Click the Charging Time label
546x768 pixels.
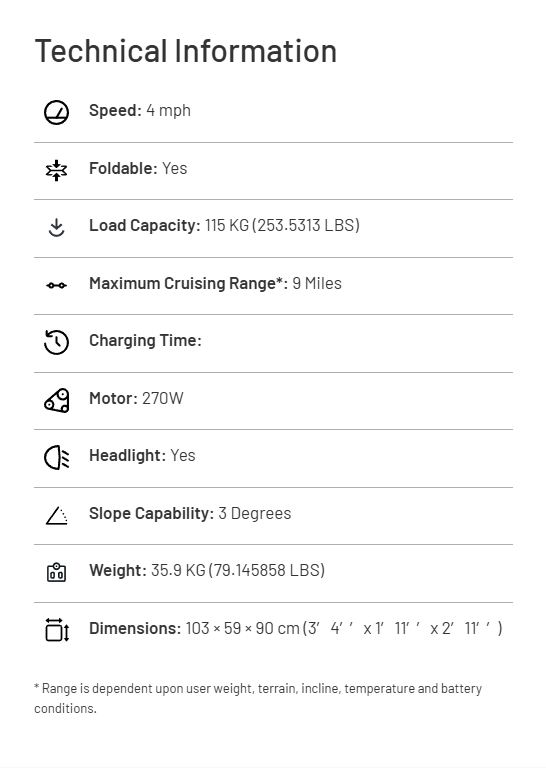pyautogui.click(x=145, y=340)
